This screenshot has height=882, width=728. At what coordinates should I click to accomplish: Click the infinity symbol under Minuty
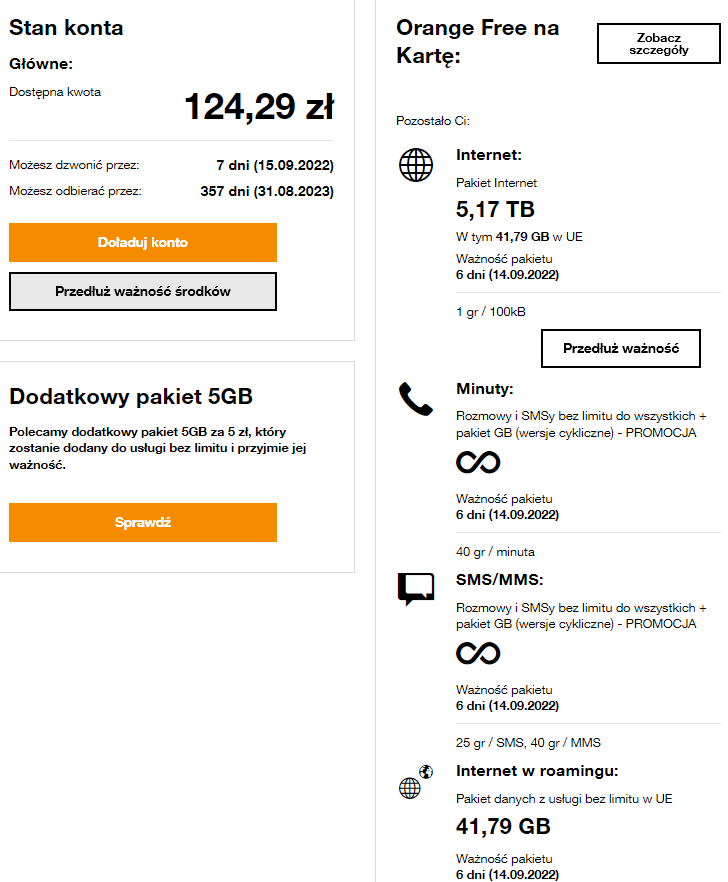coord(478,462)
